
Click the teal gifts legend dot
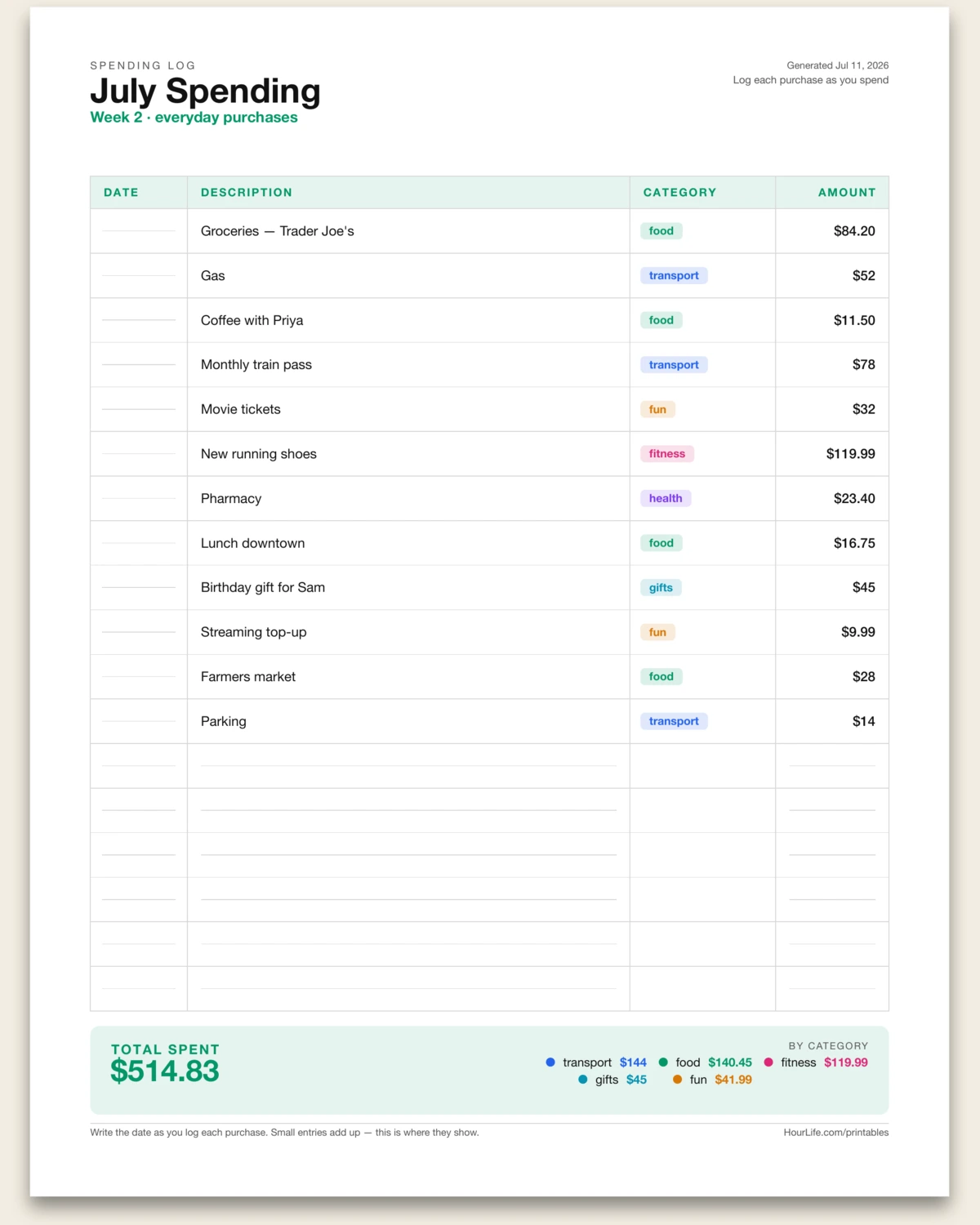pos(583,1080)
